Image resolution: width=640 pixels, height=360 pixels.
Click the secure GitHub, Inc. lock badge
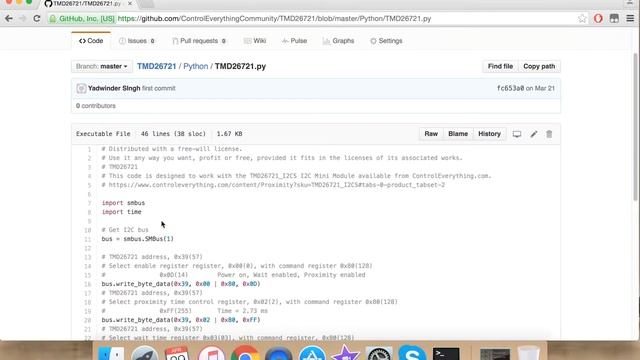coord(82,19)
